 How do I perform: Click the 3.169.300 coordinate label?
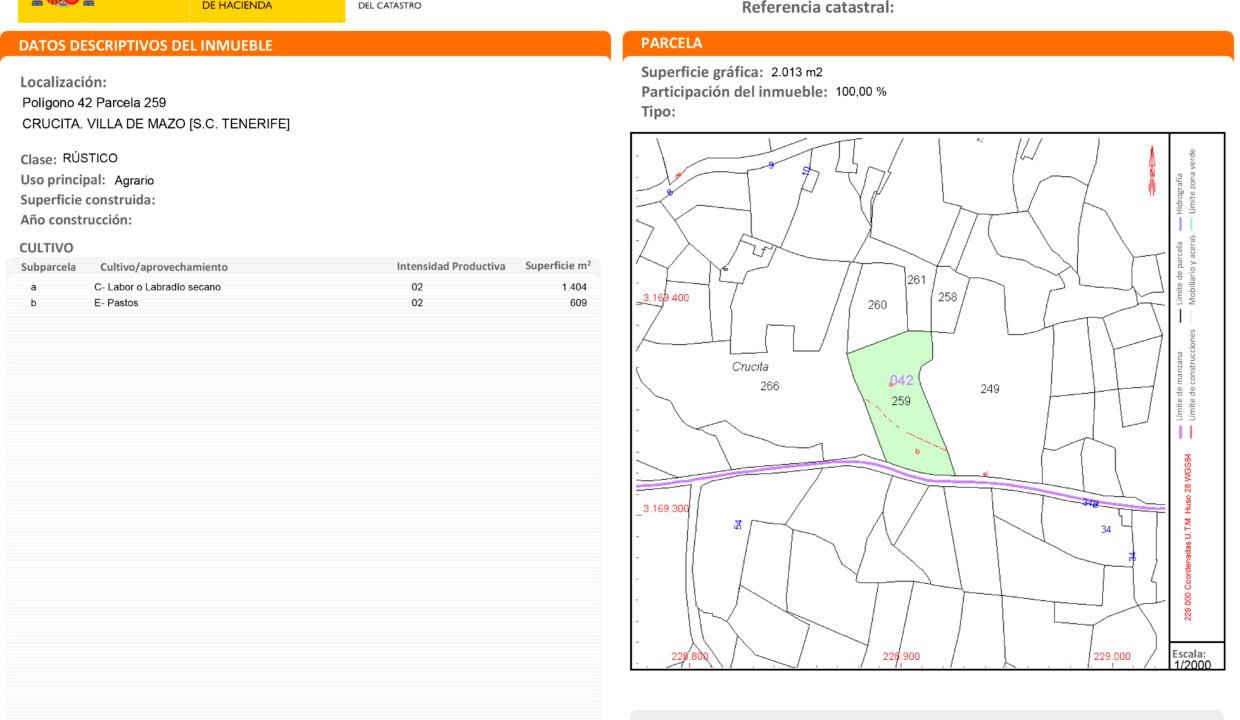click(666, 508)
